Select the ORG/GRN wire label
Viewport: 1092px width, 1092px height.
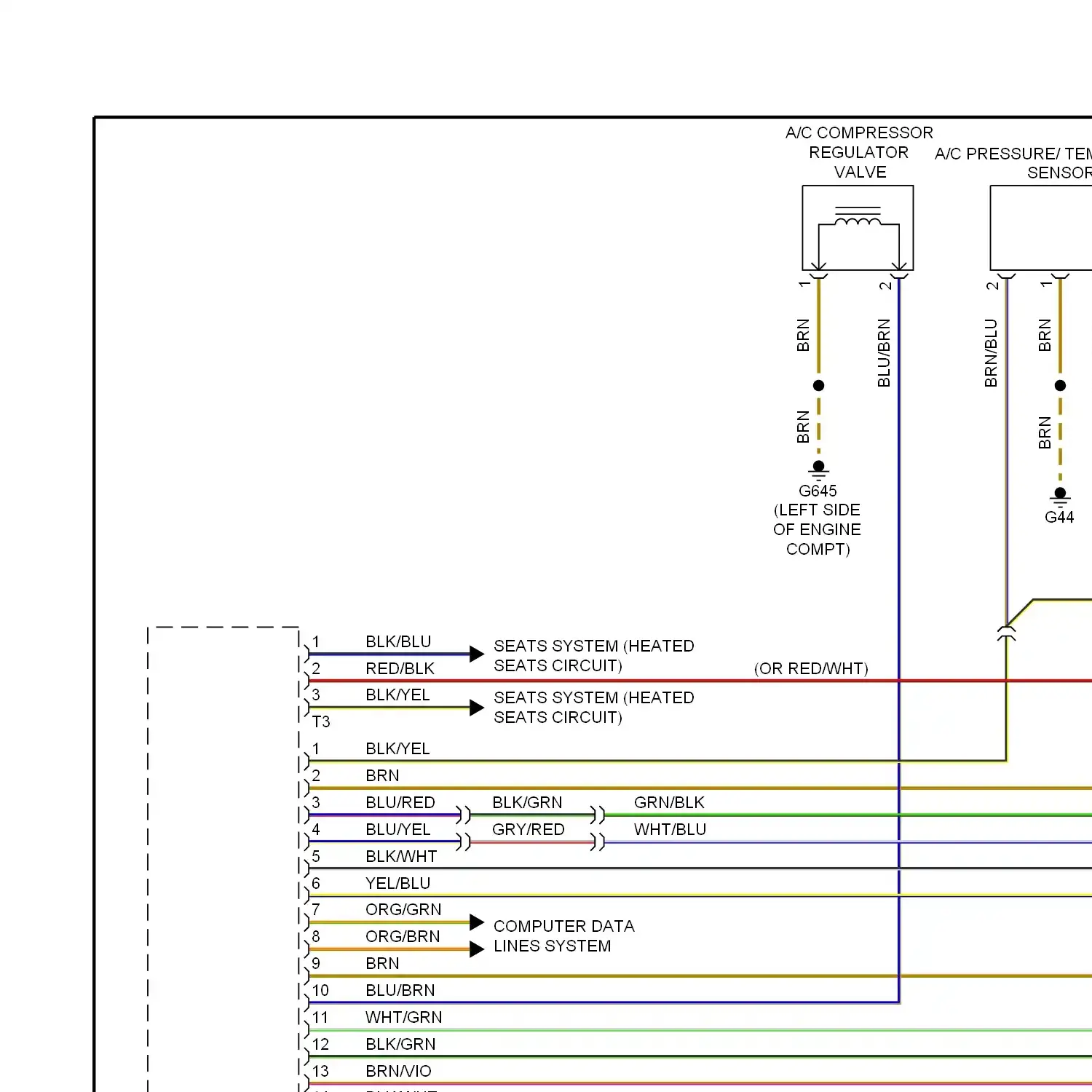(403, 909)
